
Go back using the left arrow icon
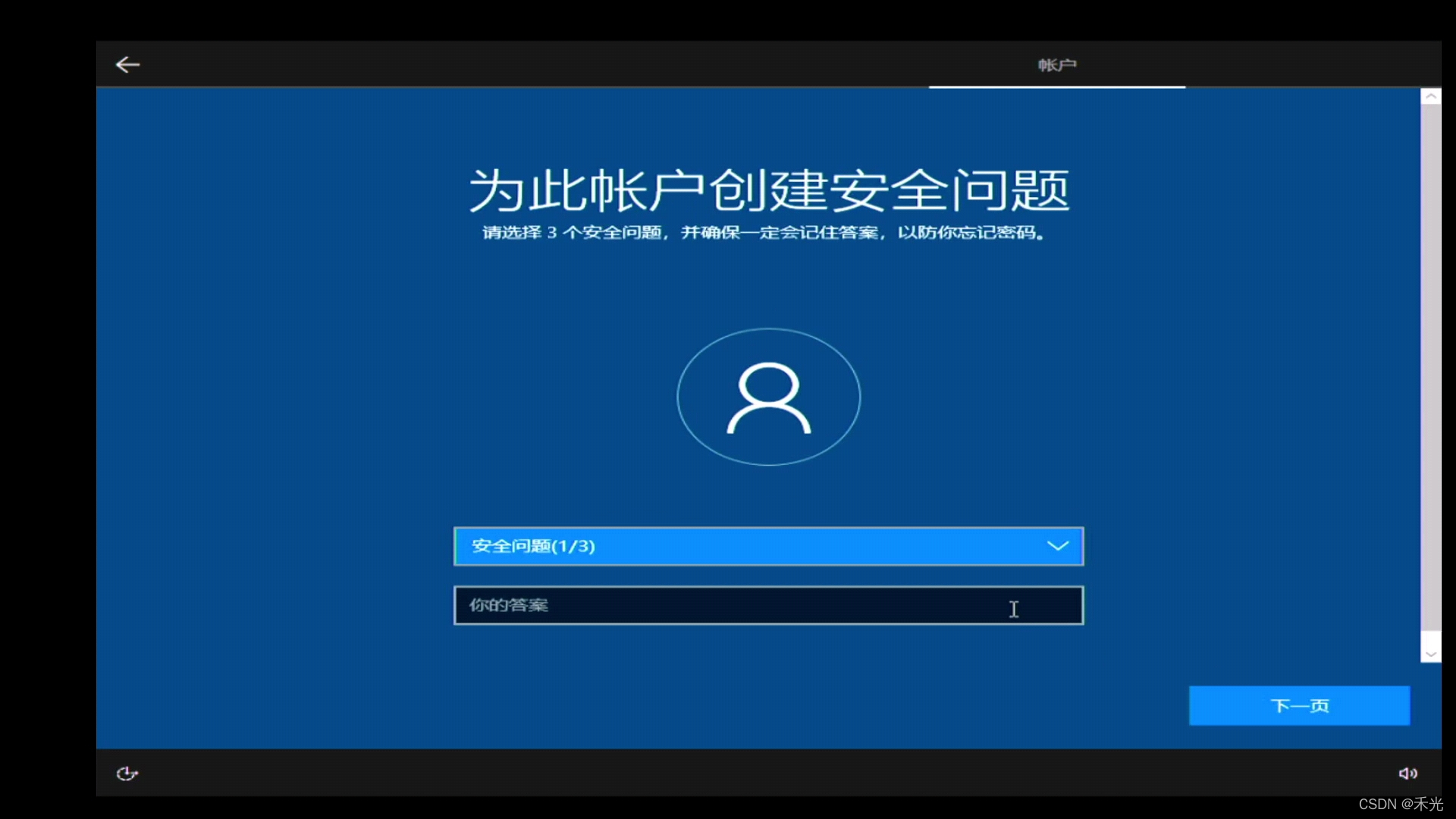pos(127,65)
